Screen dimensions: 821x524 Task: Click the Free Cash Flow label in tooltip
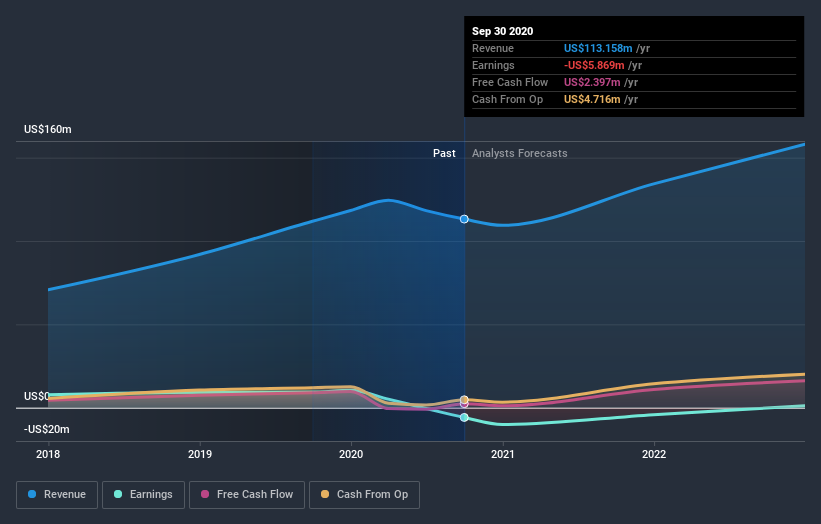(510, 82)
